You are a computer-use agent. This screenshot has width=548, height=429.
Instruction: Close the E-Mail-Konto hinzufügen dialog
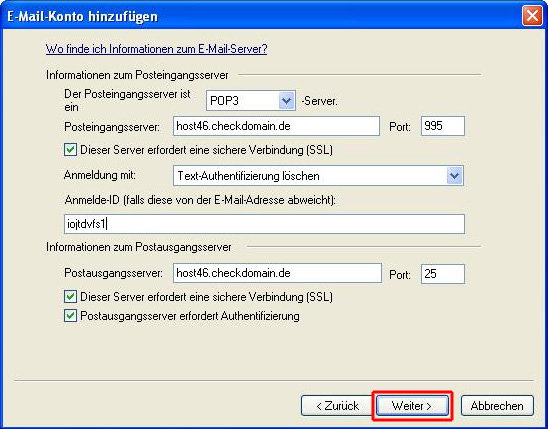point(532,16)
